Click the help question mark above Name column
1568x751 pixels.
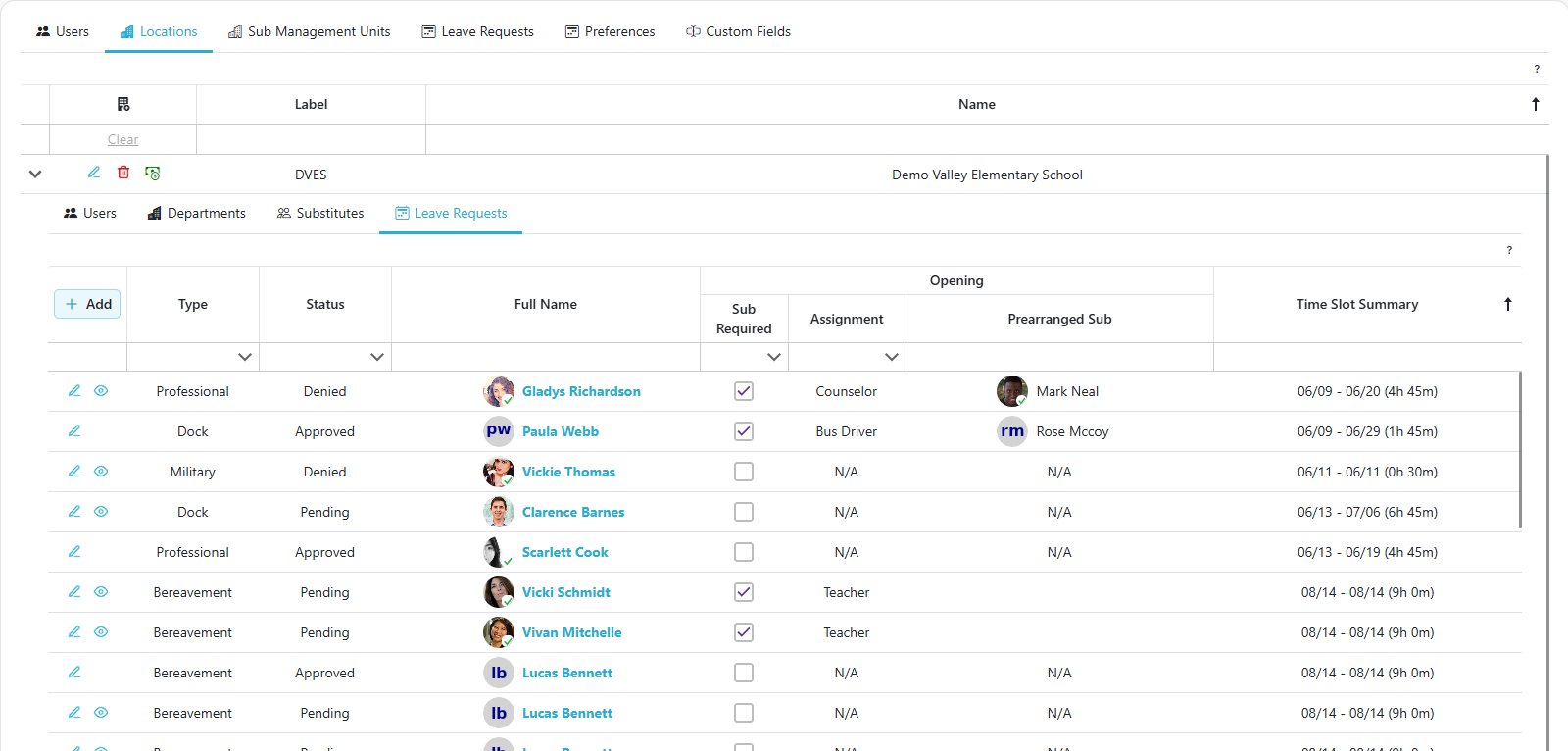[x=1536, y=69]
